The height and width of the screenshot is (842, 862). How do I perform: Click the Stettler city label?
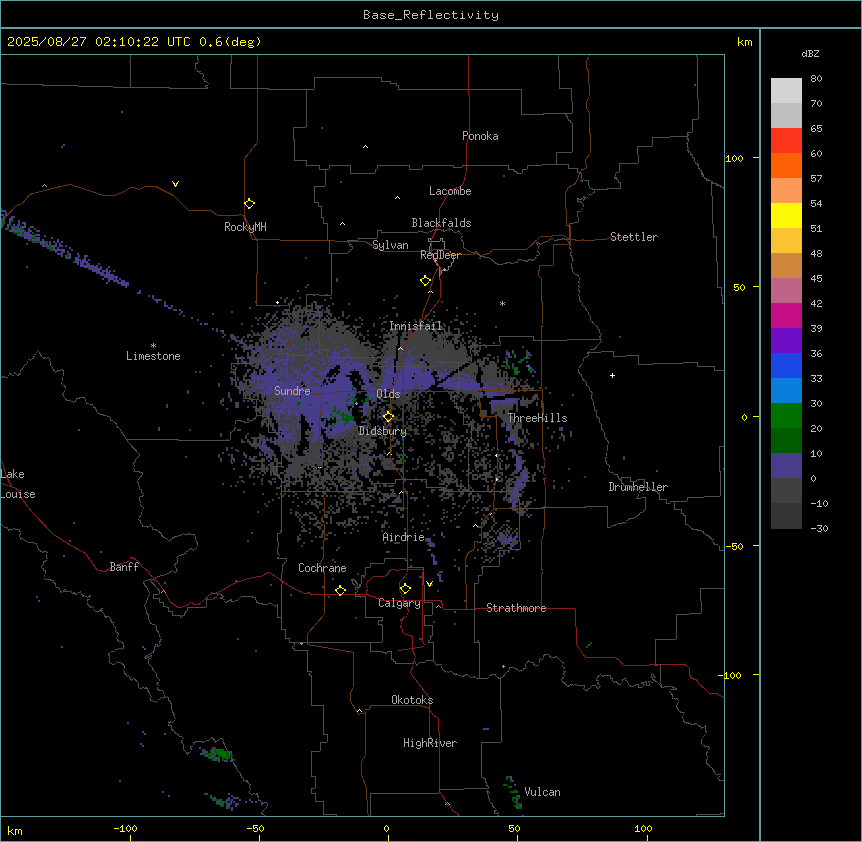pyautogui.click(x=634, y=237)
